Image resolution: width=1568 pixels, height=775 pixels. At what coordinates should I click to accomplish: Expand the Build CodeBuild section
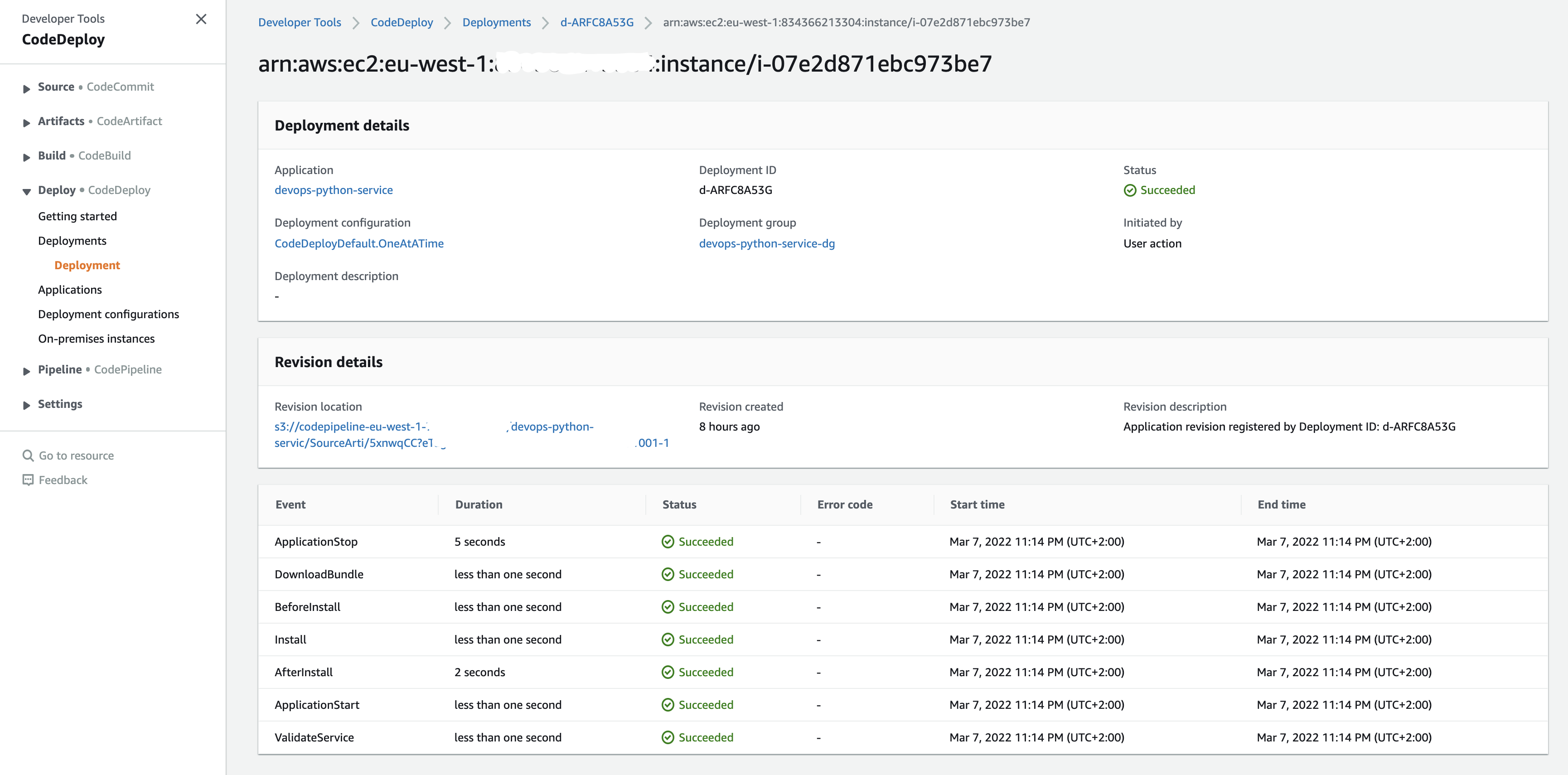tap(26, 157)
